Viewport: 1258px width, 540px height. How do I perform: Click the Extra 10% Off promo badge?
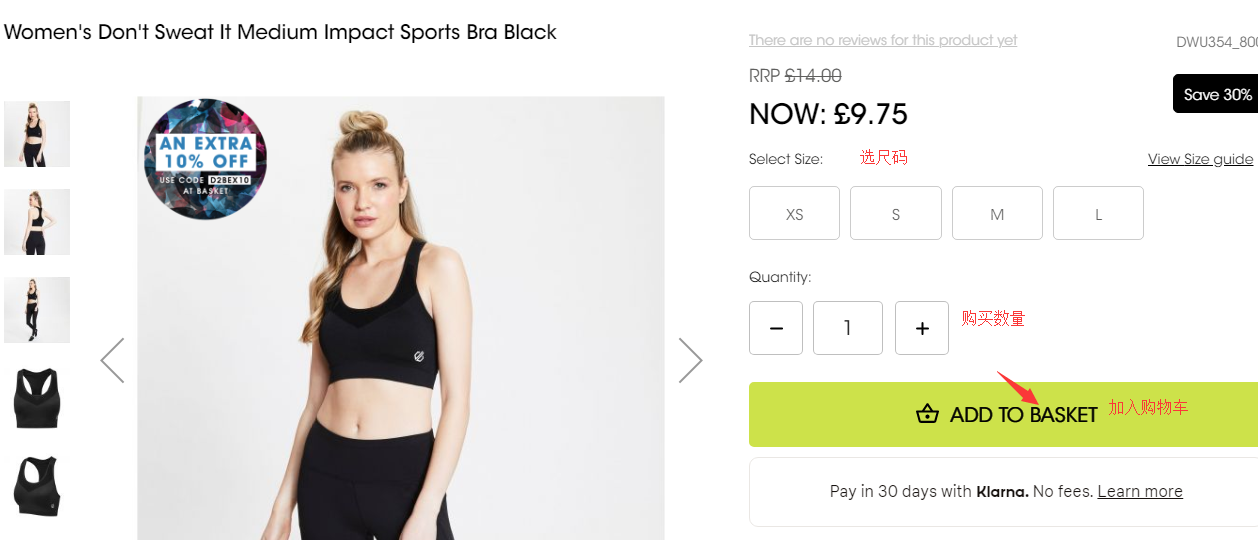pyautogui.click(x=206, y=159)
